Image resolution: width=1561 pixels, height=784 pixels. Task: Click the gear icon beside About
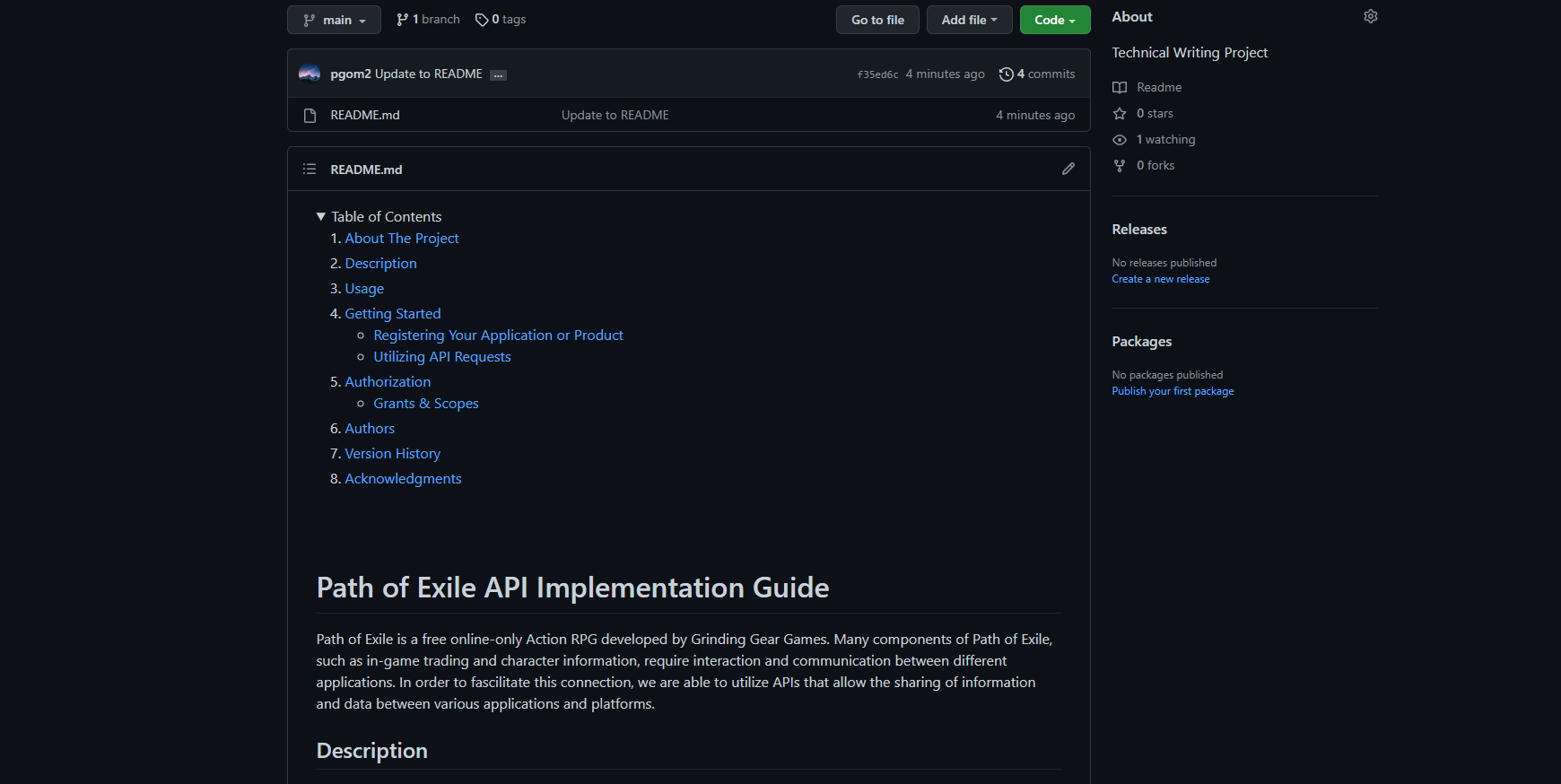(1370, 17)
